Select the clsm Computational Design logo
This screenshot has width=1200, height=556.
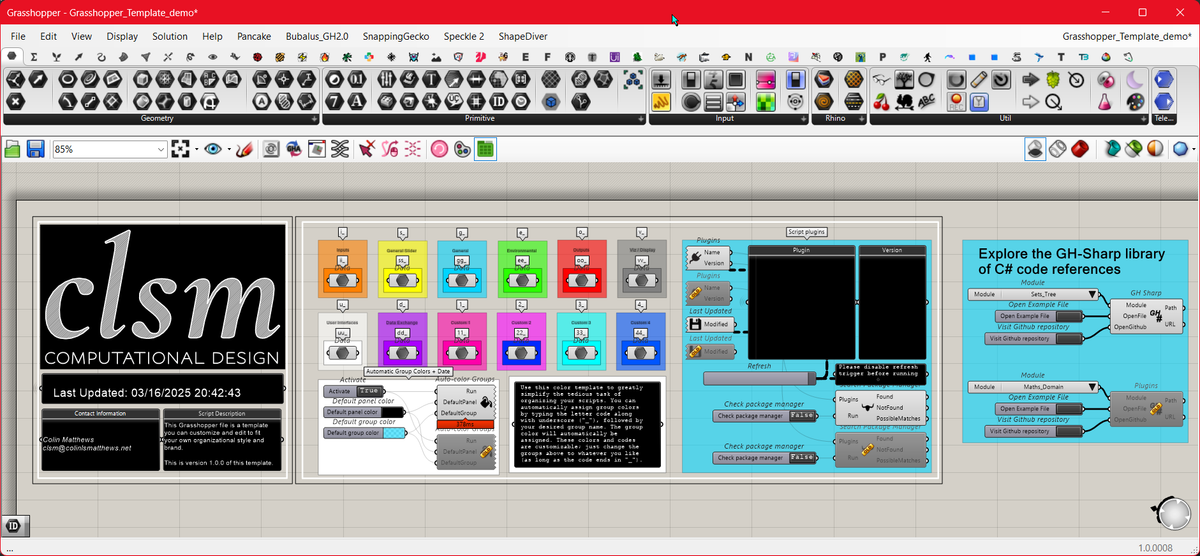[x=162, y=297]
